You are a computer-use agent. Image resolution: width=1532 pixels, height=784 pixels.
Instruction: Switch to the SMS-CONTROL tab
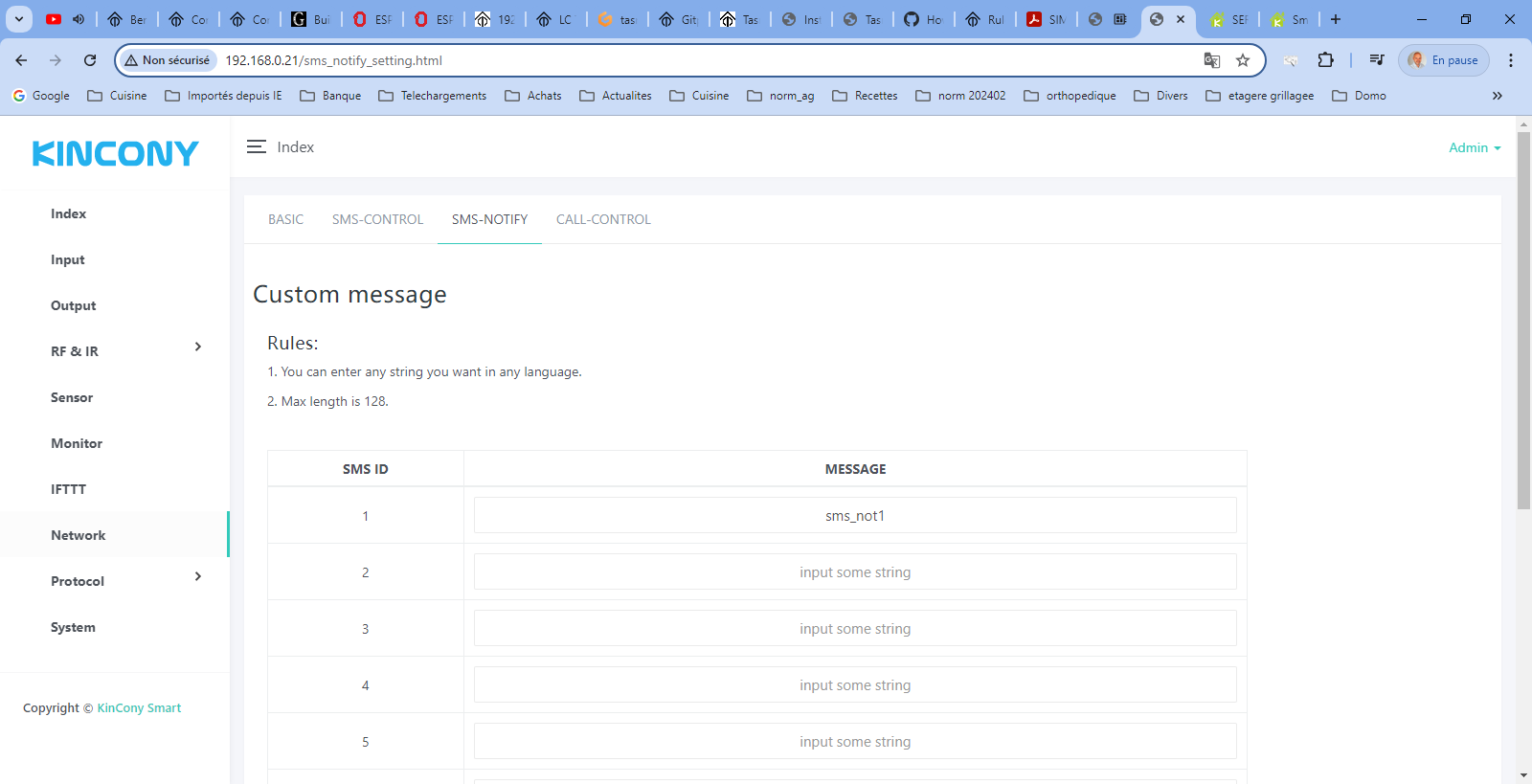point(377,219)
